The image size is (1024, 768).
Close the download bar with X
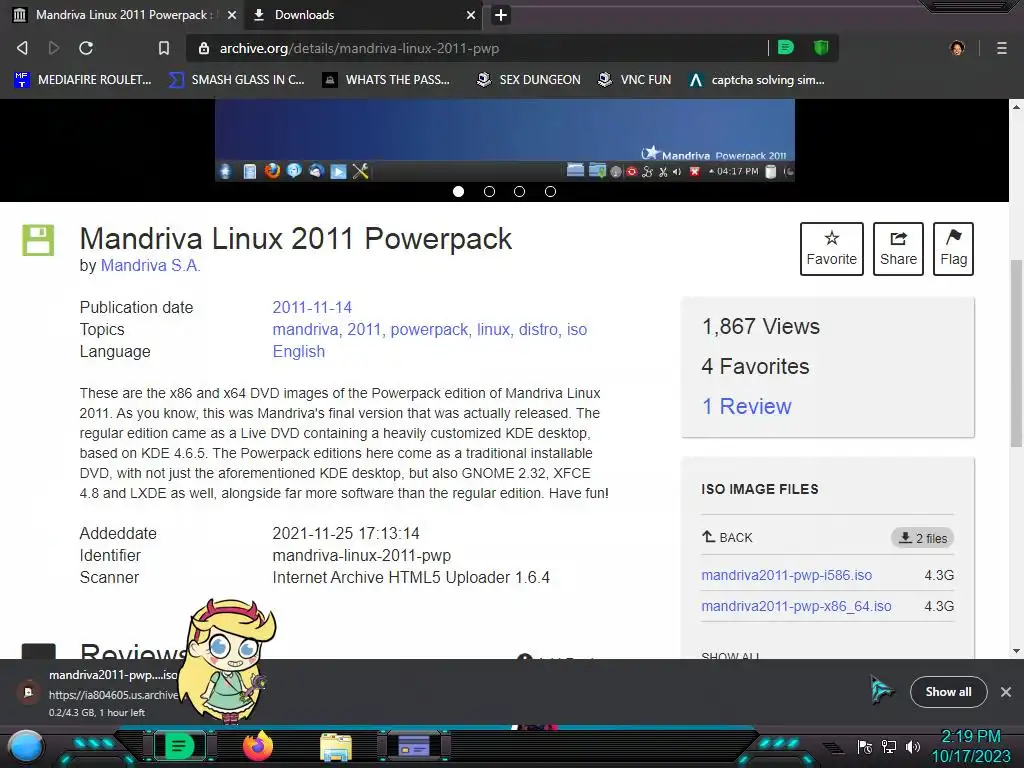click(1006, 692)
